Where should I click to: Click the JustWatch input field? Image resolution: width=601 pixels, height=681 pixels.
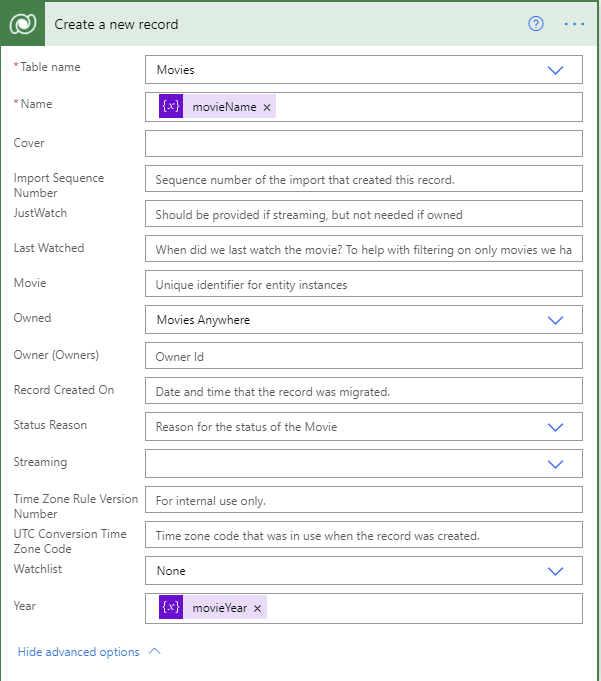point(364,214)
